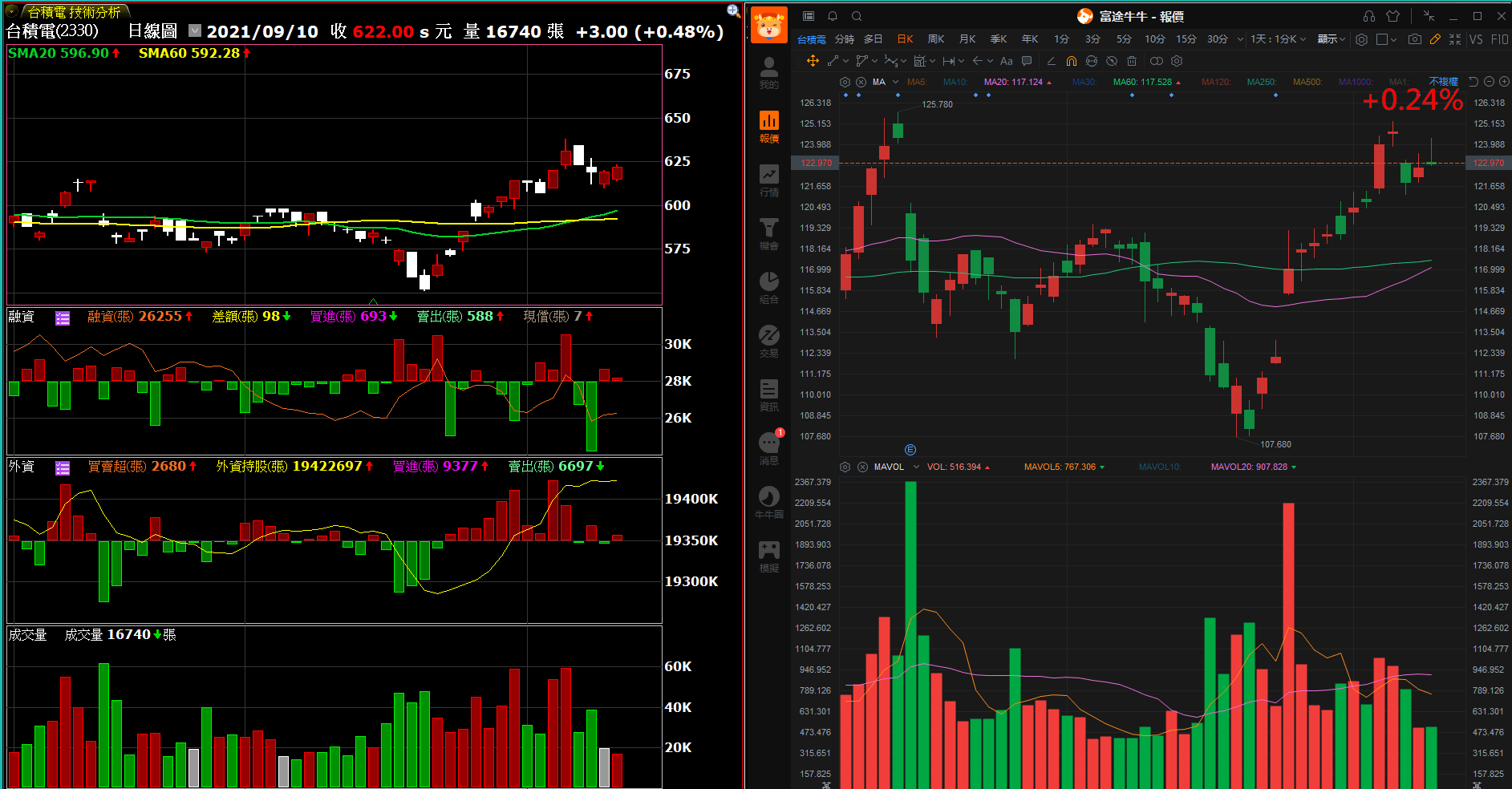Switch to 5分 timeframe tab
Screen dimensions: 1512x789
pyautogui.click(x=1124, y=39)
